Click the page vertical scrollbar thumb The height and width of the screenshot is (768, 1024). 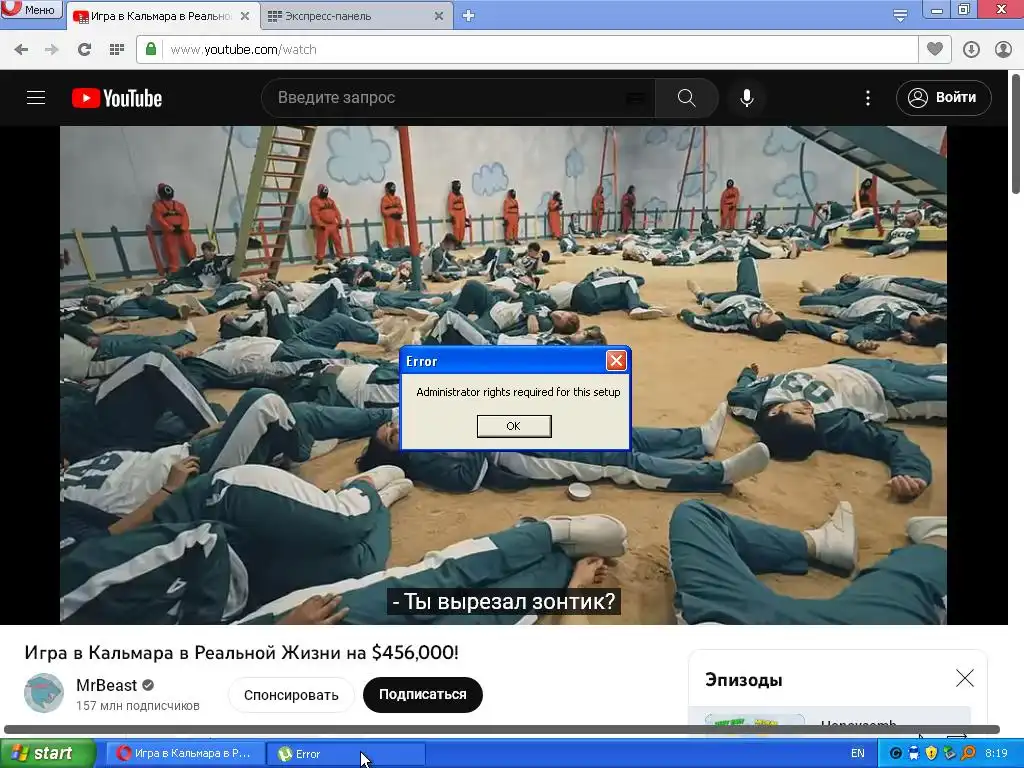click(x=1016, y=134)
